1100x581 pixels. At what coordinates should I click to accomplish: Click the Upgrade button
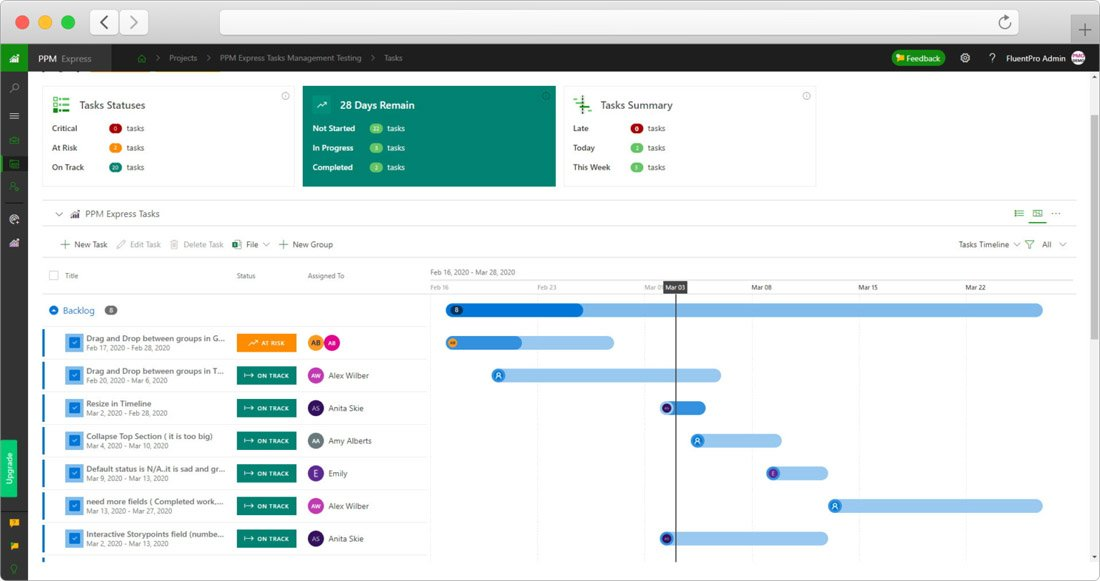coord(9,468)
